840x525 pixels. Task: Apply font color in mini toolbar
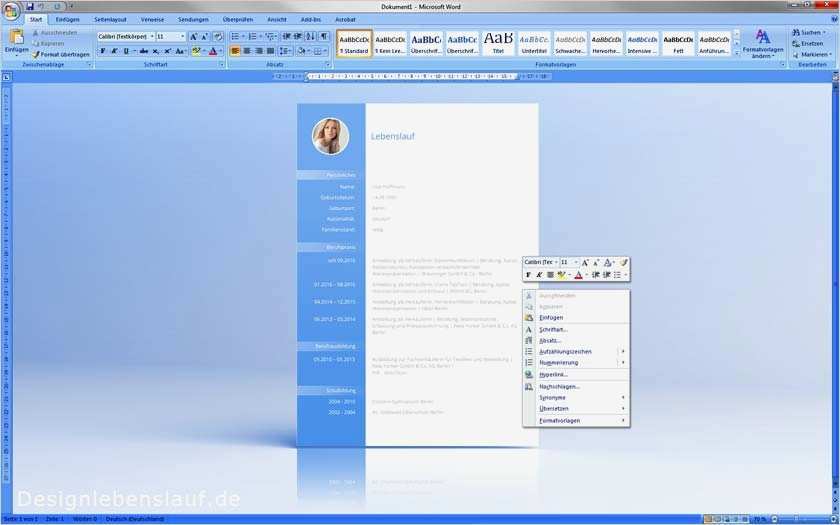[578, 275]
